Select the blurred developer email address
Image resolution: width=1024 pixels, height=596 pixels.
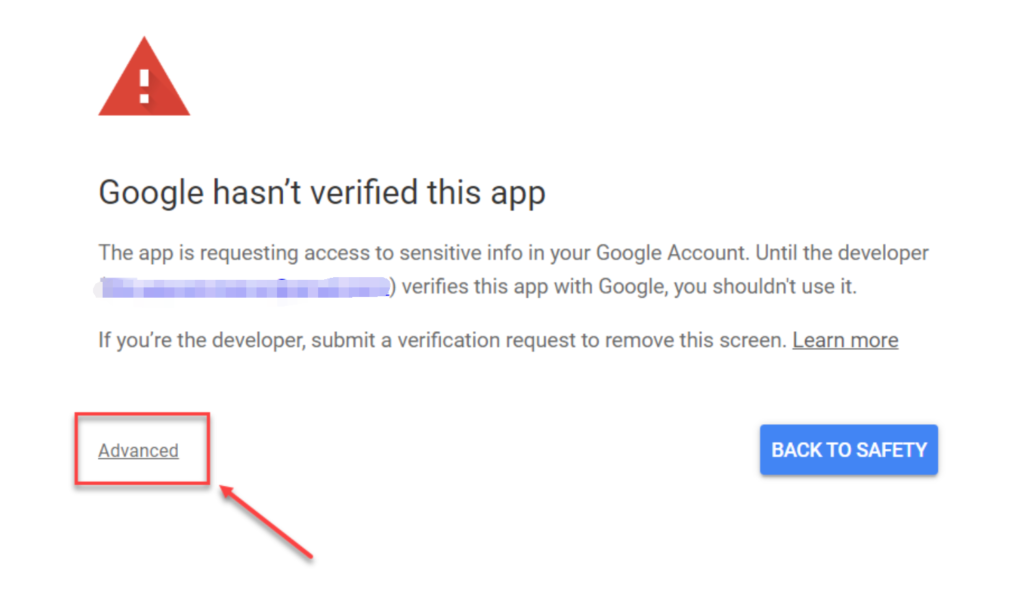[x=245, y=287]
